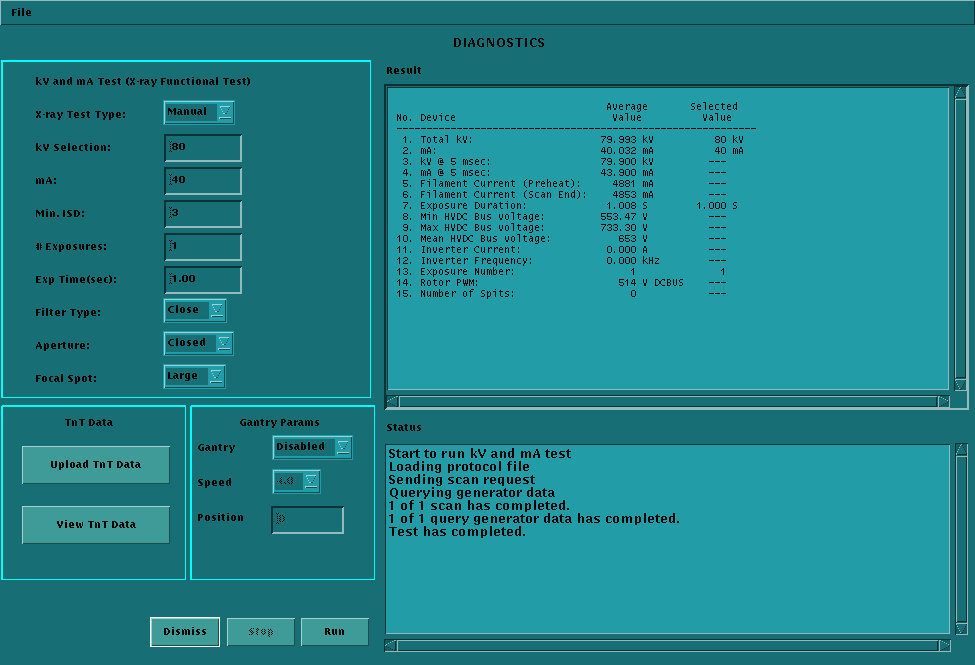Select the Min. ISD text field
975x665 pixels.
(x=204, y=214)
